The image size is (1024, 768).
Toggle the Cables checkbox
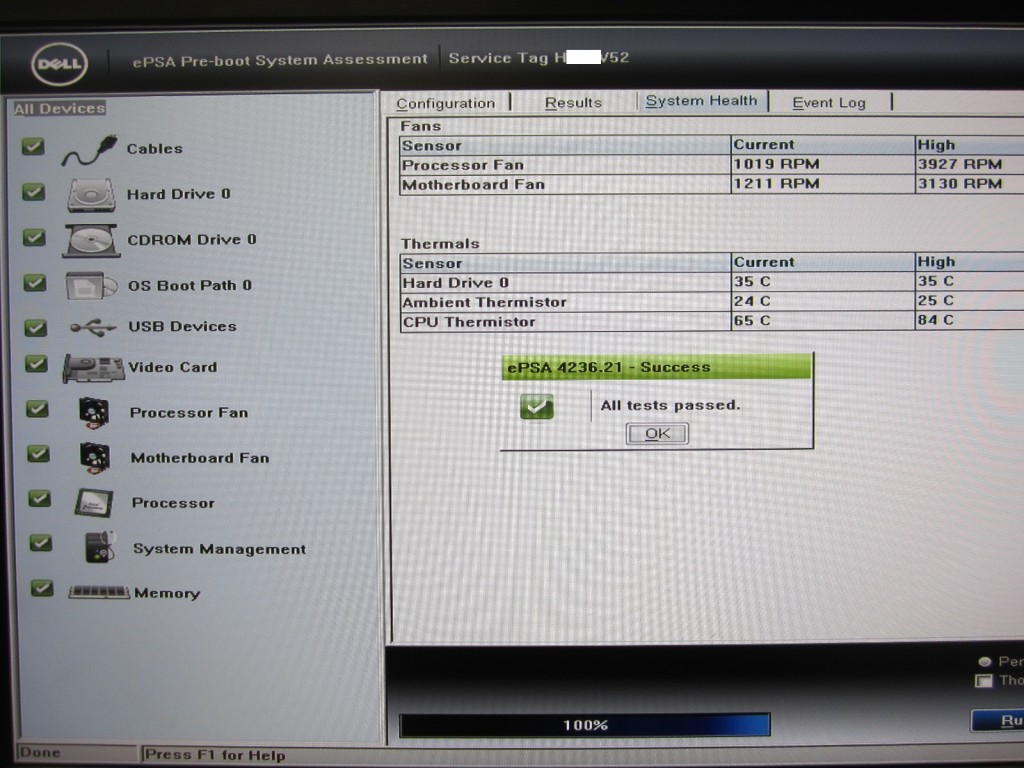[x=33, y=146]
